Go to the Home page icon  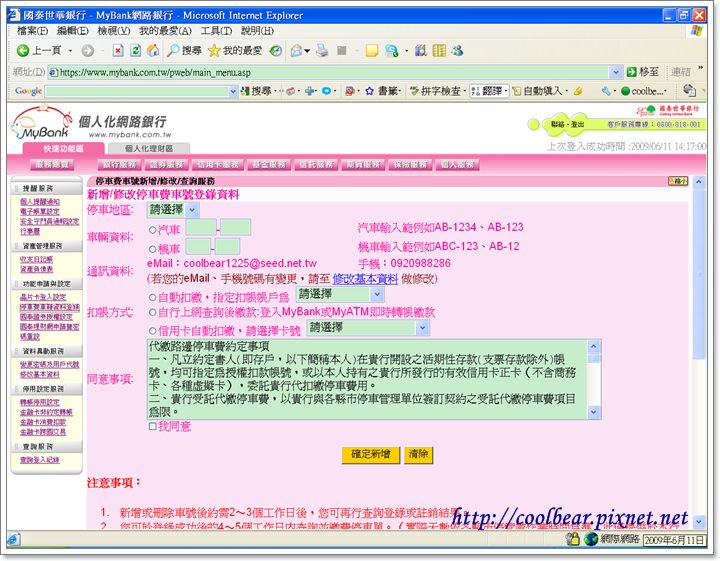152,50
